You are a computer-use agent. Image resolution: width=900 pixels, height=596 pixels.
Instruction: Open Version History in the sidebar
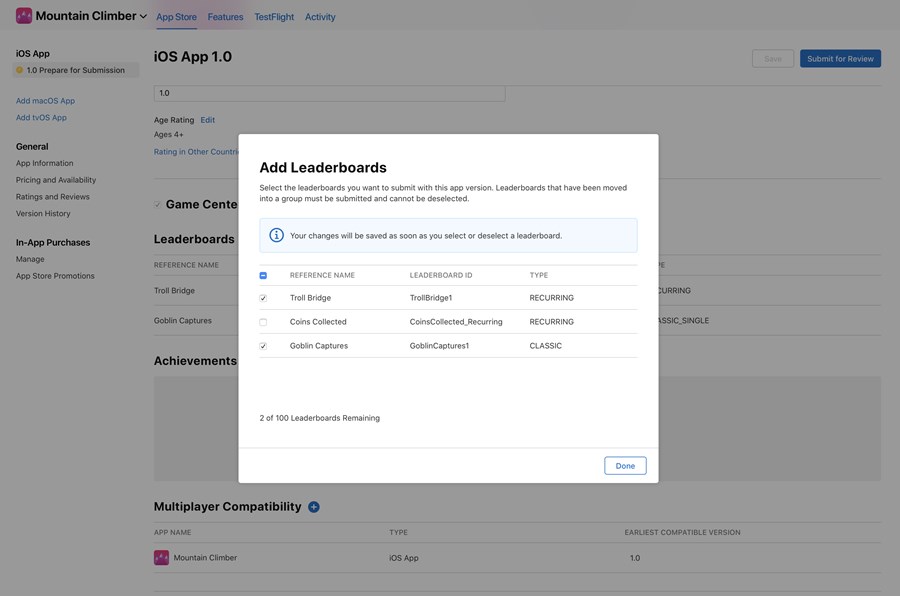(43, 213)
